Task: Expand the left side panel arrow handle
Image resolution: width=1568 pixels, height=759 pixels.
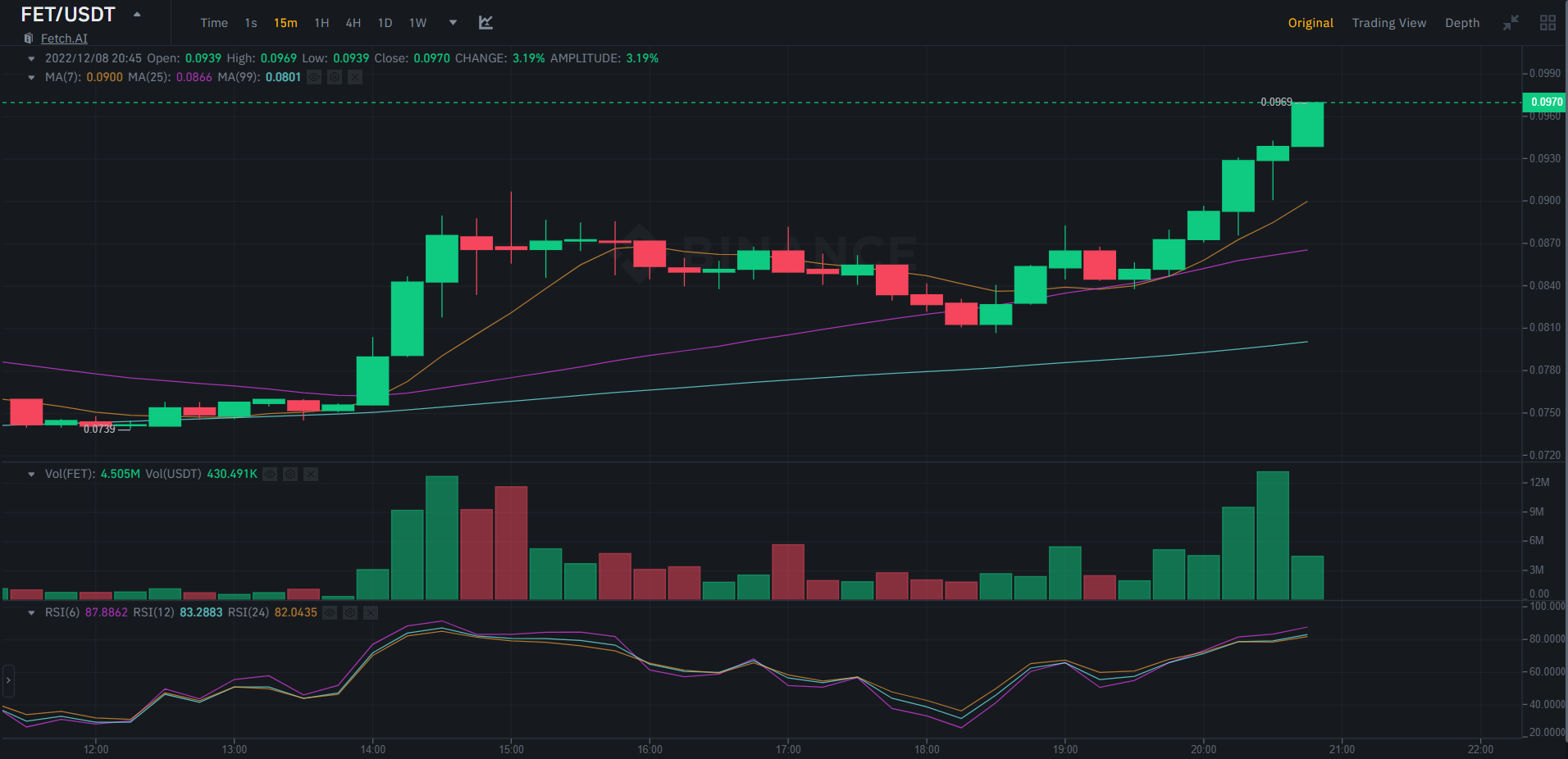Action: [x=8, y=680]
